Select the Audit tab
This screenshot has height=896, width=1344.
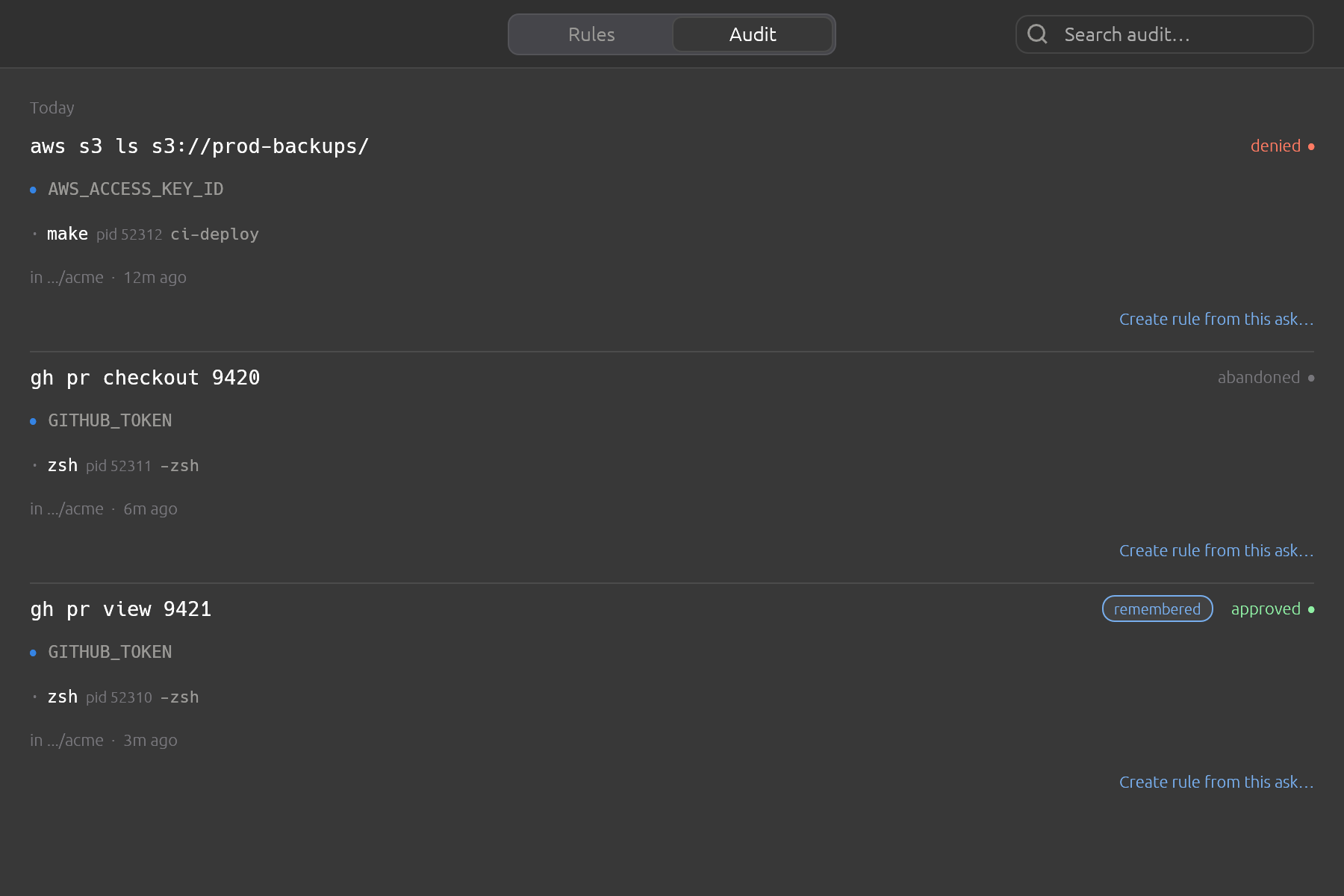pos(753,34)
